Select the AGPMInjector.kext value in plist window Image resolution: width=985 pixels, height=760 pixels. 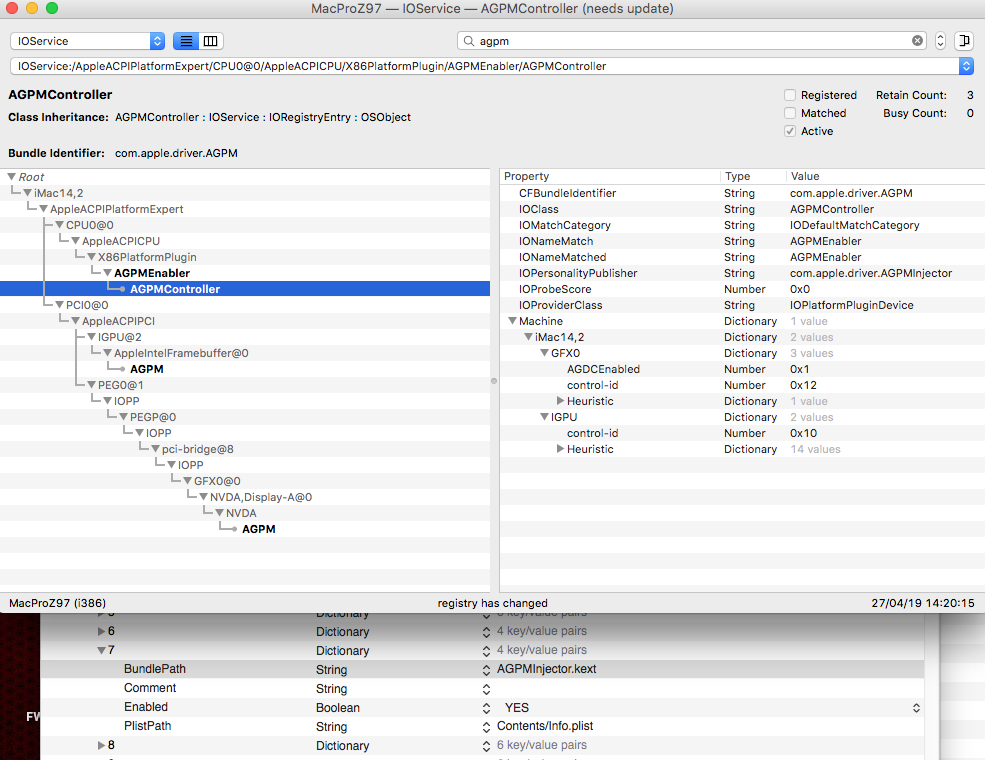pyautogui.click(x=547, y=669)
